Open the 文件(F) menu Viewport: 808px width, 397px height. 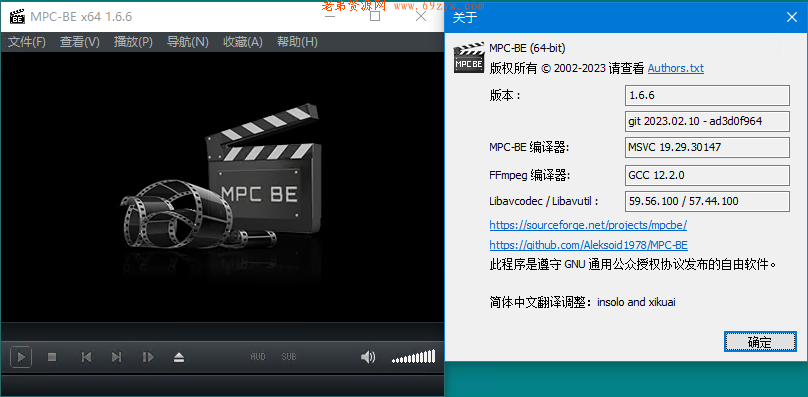pyautogui.click(x=27, y=42)
